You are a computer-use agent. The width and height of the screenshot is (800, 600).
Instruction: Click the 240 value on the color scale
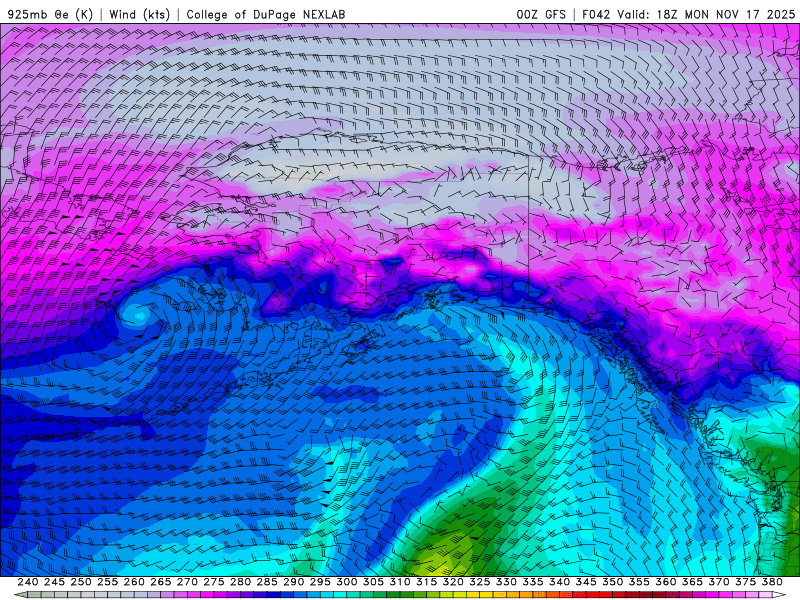[28, 582]
